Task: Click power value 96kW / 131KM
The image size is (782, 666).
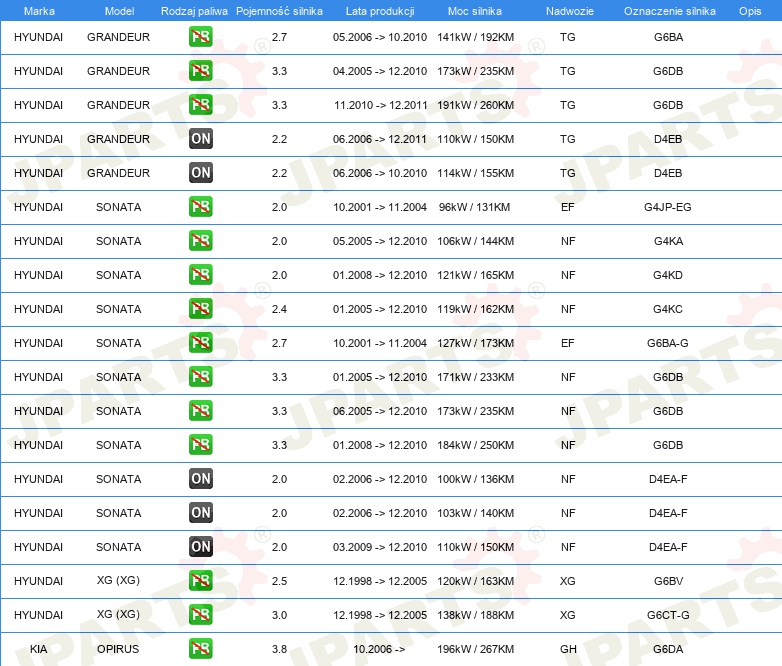Action: [x=474, y=207]
